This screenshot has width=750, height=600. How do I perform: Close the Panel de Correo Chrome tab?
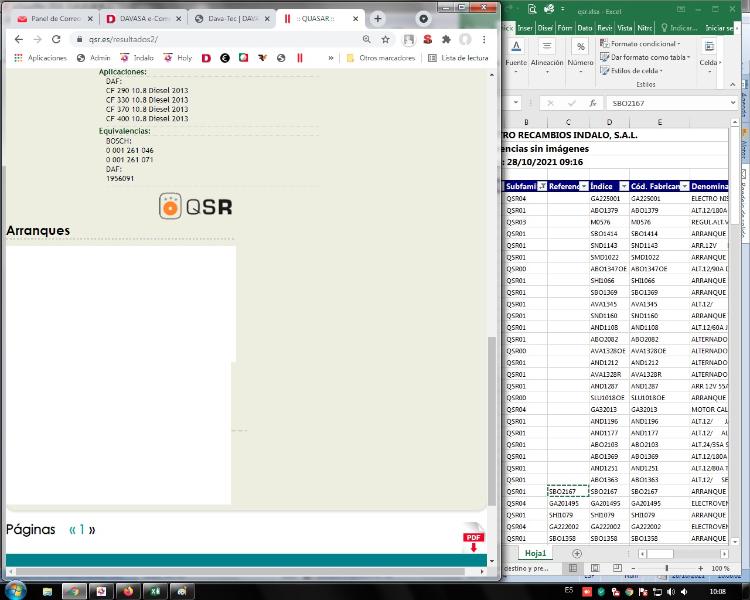(x=90, y=19)
